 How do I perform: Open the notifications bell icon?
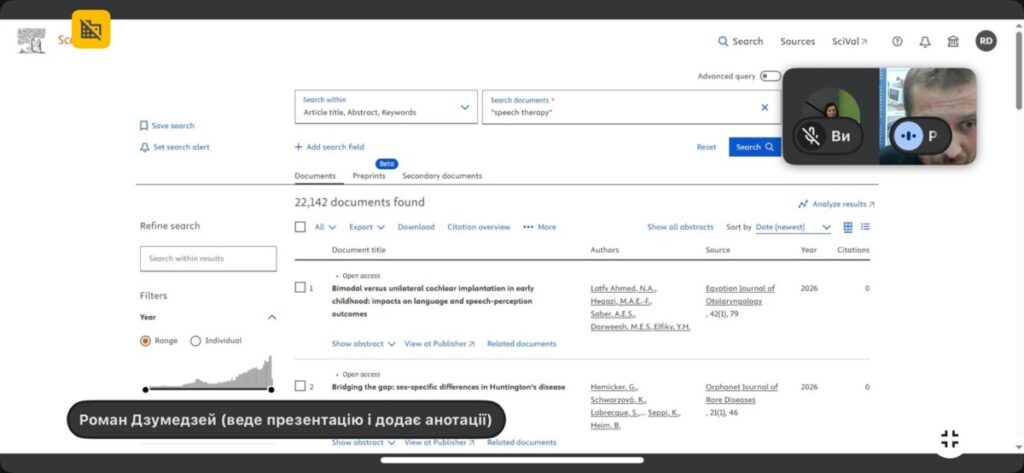point(925,42)
